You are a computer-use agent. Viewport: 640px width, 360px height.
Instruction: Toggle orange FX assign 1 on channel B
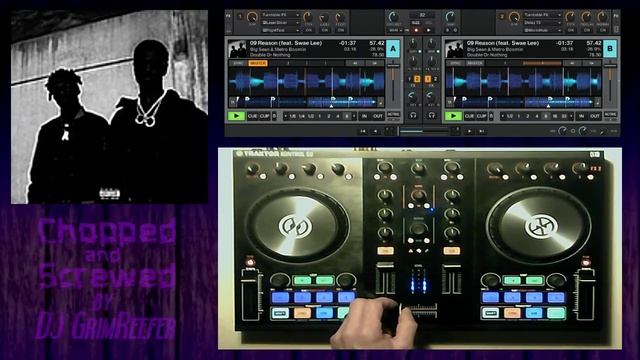tap(427, 79)
